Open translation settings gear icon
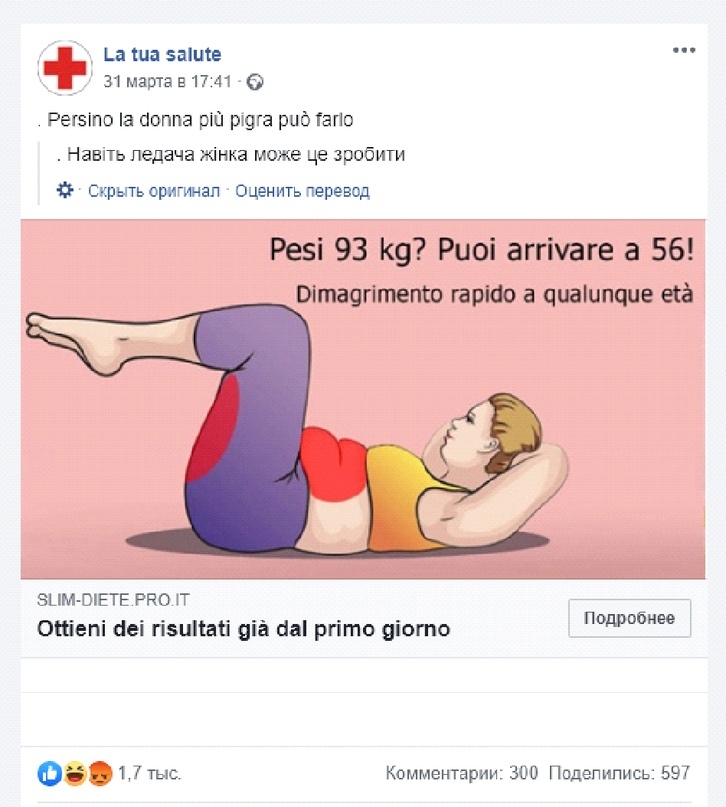Screen dimensions: 726x807 pyautogui.click(x=65, y=190)
